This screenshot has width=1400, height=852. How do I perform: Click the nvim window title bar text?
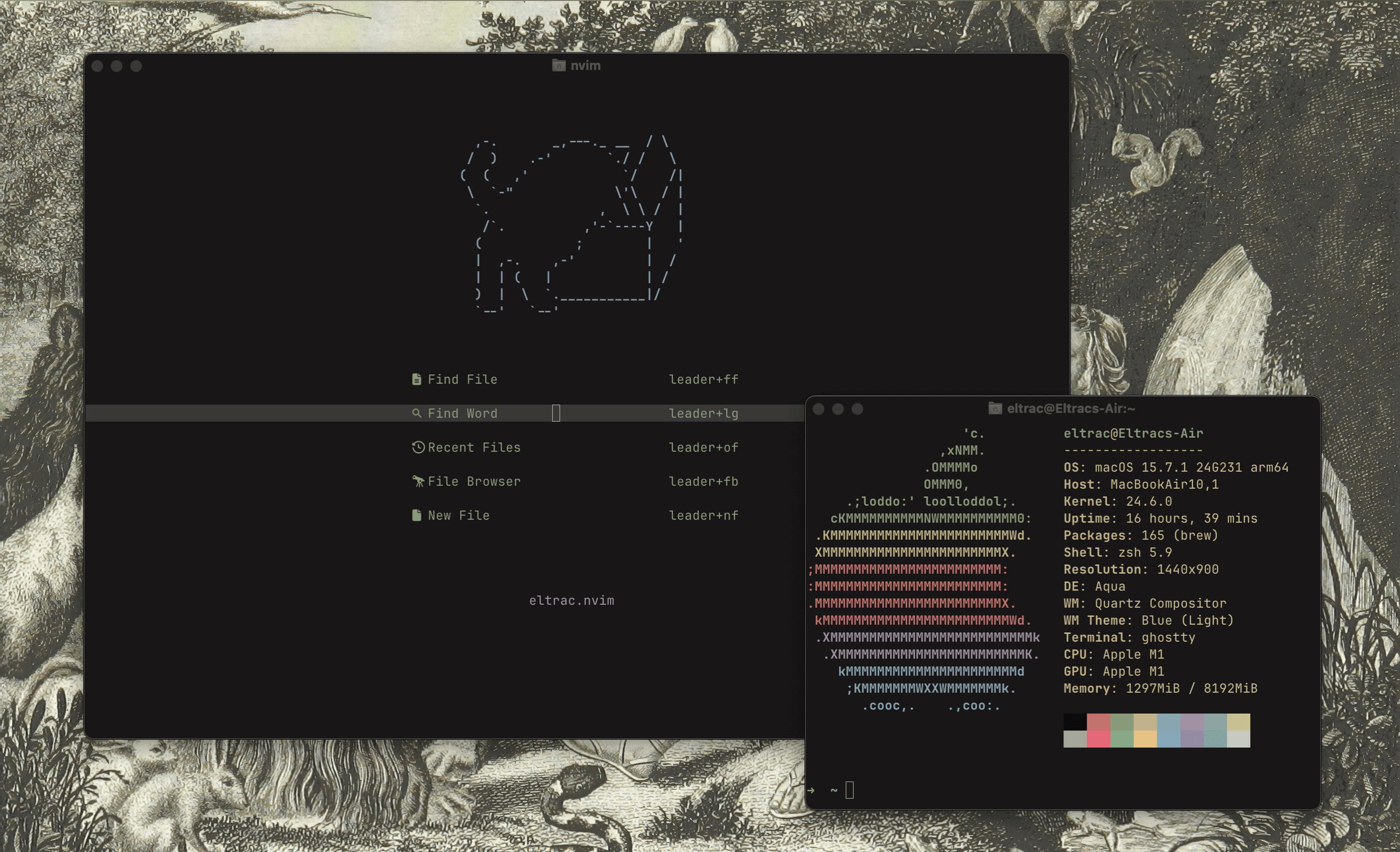click(585, 65)
